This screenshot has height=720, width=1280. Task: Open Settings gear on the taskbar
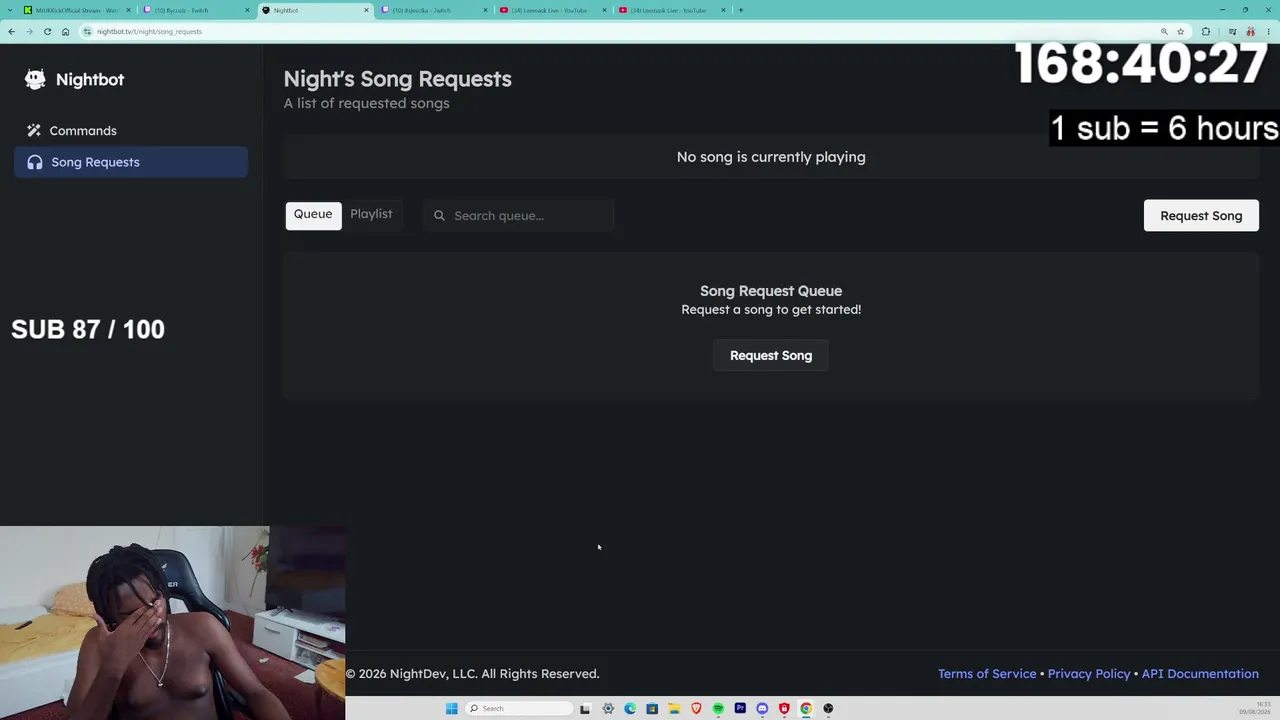click(x=608, y=708)
